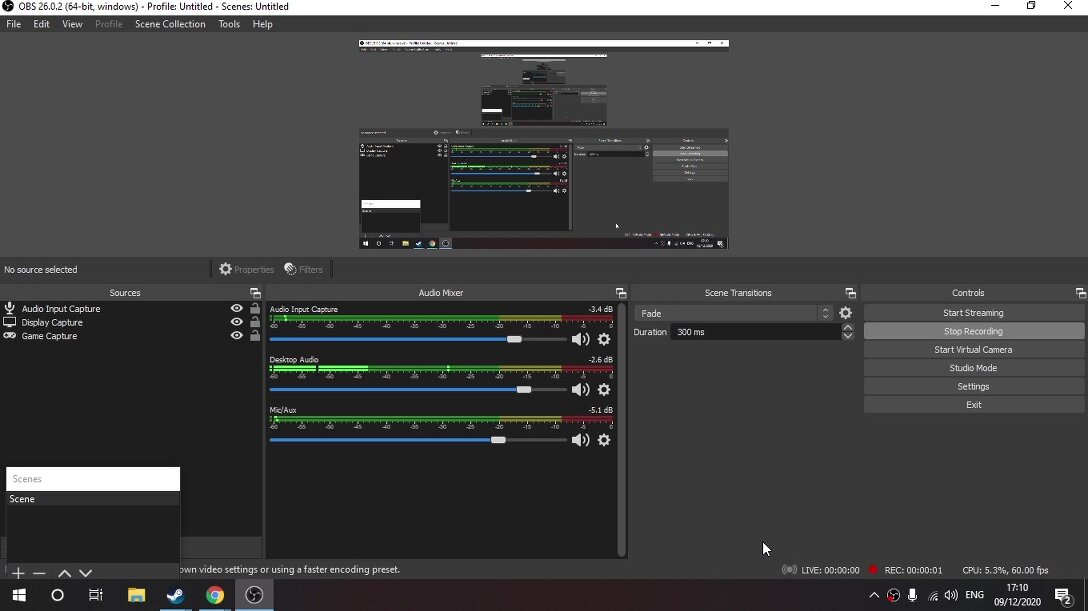Viewport: 1088px width, 611px height.
Task: Toggle the lock on Game Capture source
Action: pos(255,337)
